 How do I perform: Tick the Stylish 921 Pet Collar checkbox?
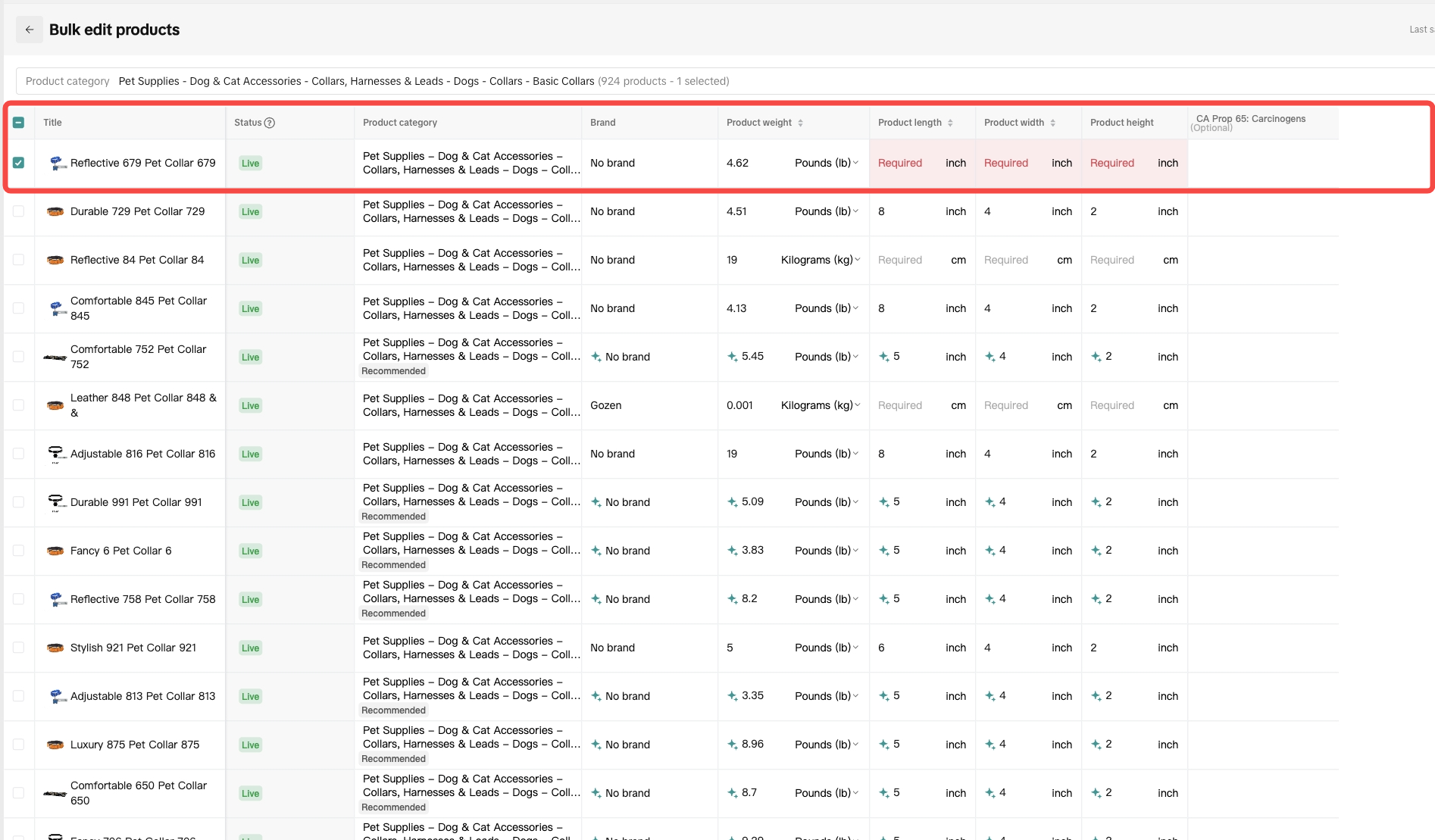[19, 648]
